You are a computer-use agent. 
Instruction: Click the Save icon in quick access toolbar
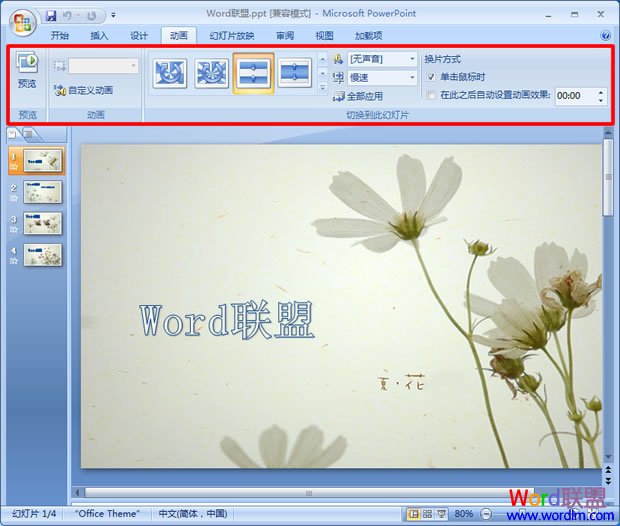click(x=50, y=15)
